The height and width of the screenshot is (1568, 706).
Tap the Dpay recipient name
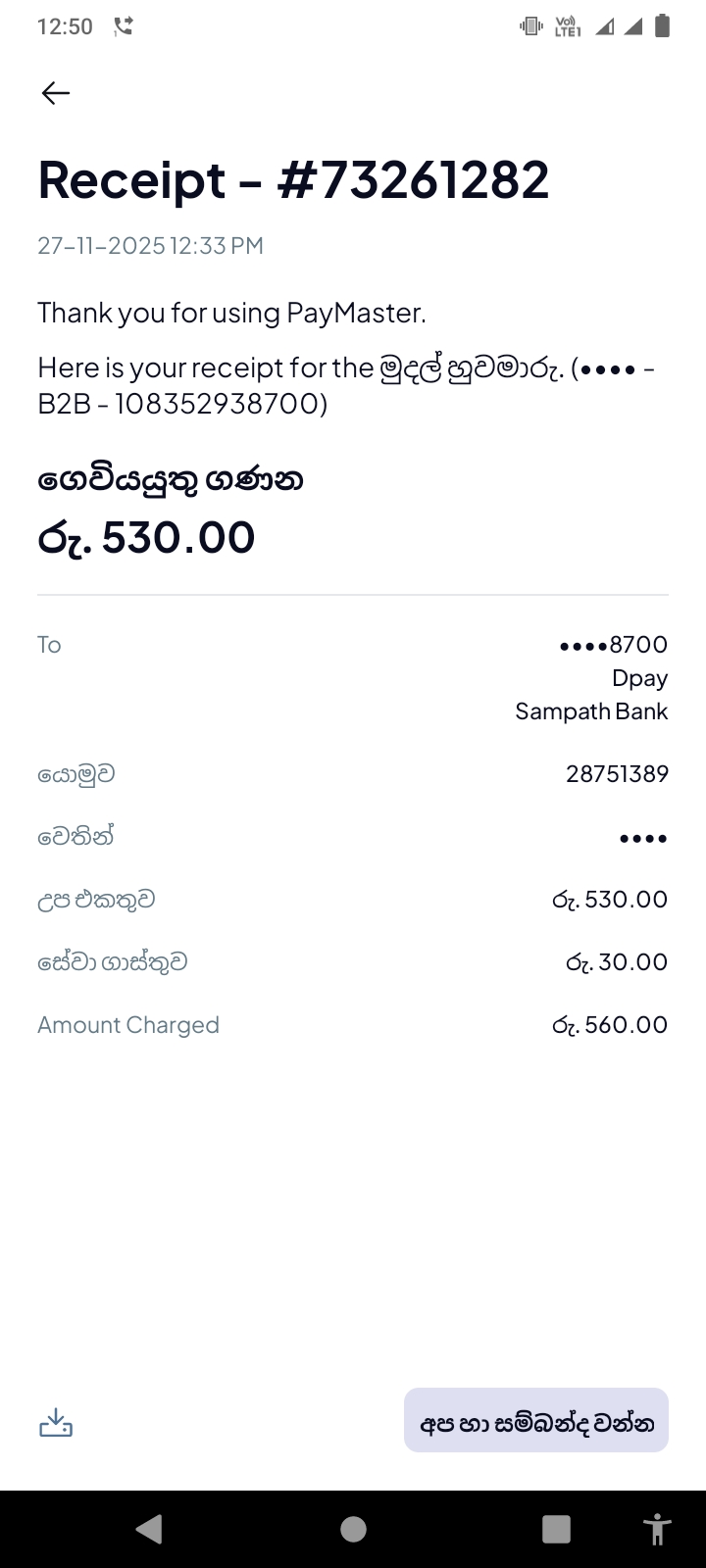click(639, 678)
